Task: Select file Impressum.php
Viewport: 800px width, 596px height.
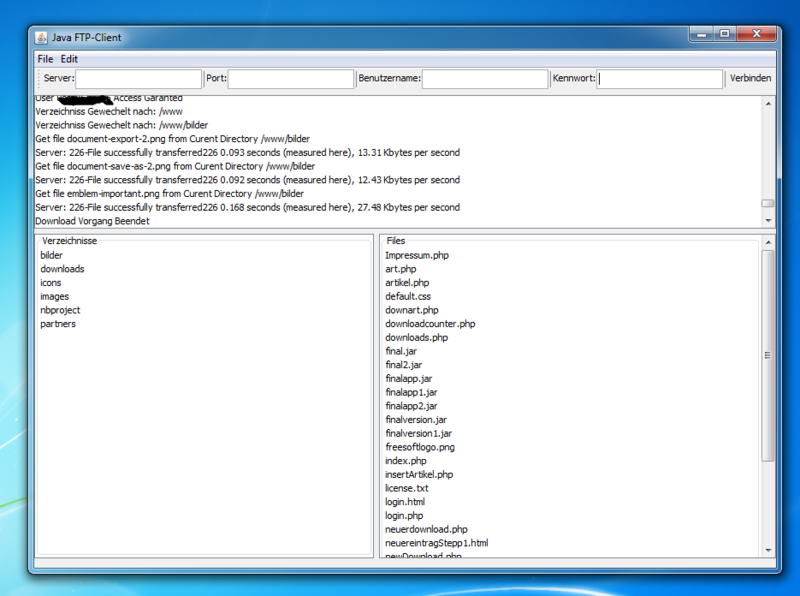Action: coord(417,255)
